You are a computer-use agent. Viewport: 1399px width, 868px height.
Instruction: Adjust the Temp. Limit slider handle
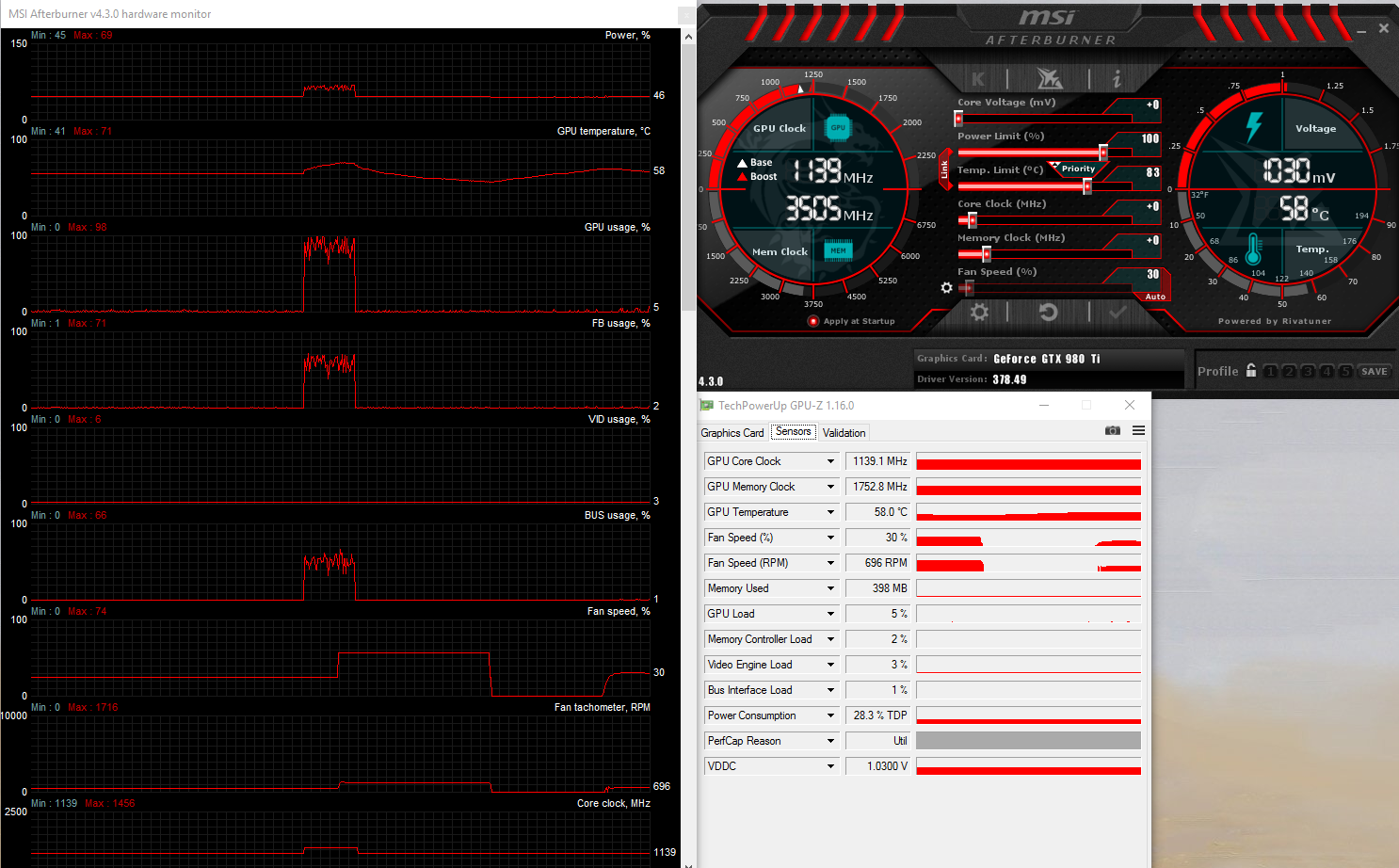click(x=1087, y=186)
